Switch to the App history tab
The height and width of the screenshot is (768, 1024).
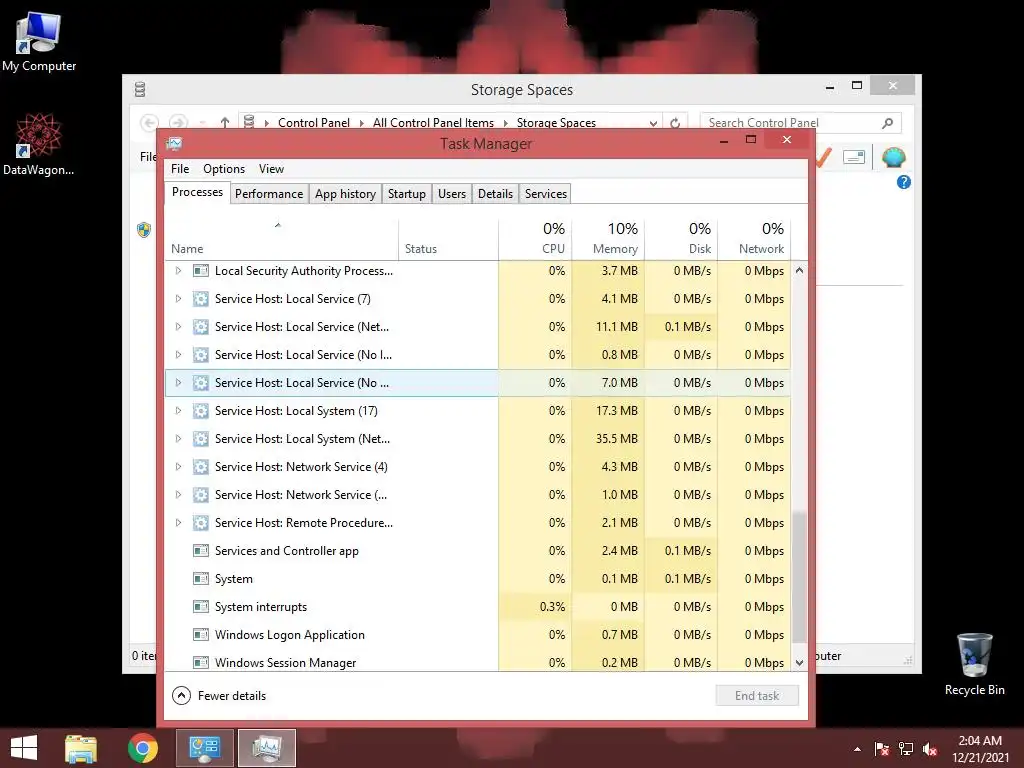tap(345, 193)
